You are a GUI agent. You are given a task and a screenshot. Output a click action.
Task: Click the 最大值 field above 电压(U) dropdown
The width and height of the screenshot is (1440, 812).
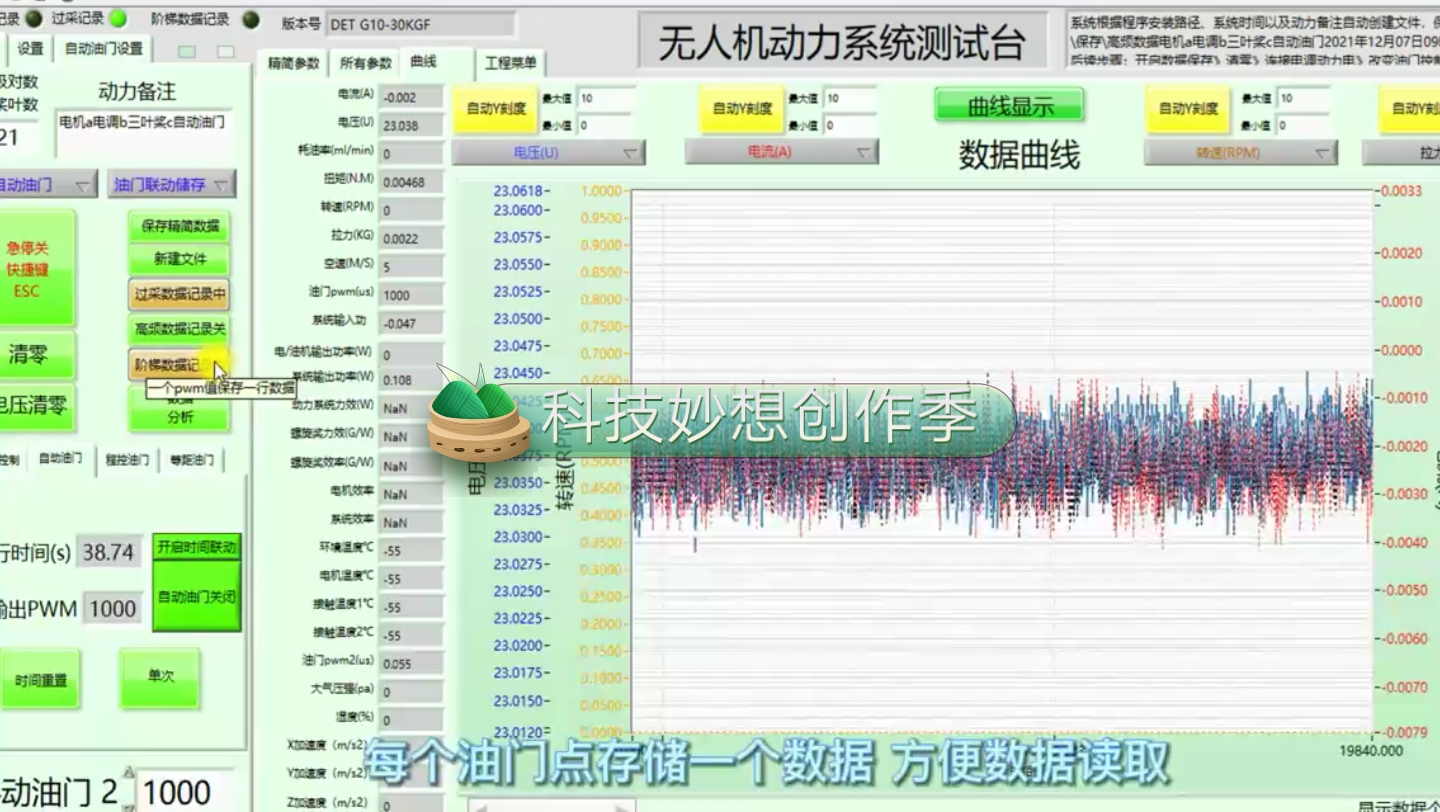click(606, 98)
